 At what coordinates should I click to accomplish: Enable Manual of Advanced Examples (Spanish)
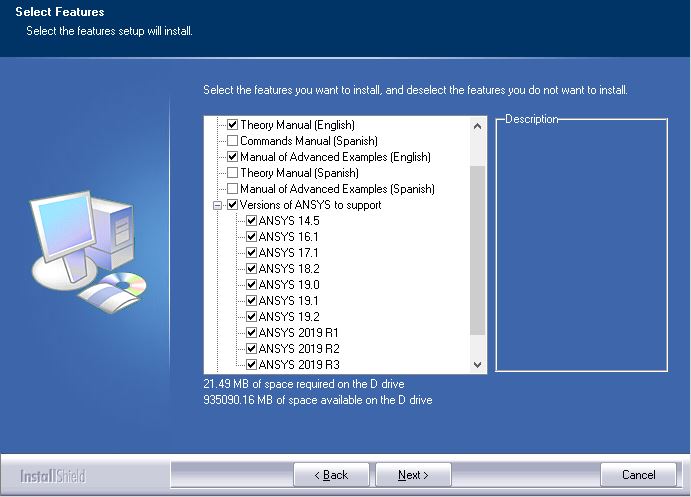(233, 189)
